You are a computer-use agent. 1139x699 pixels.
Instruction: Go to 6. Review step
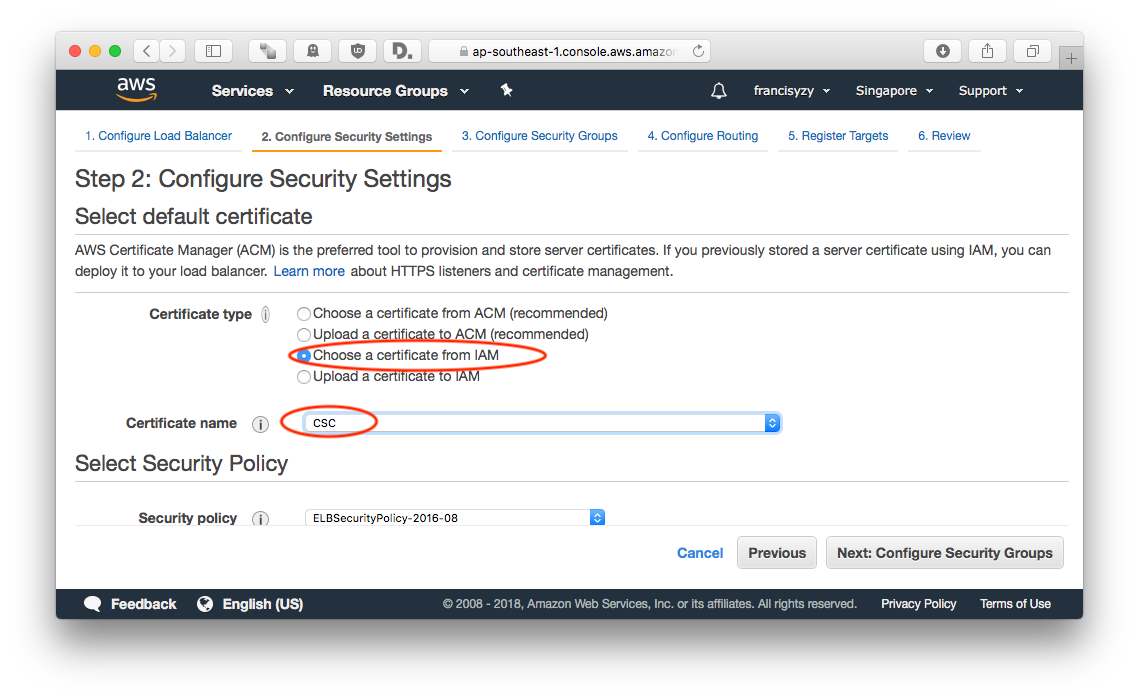[944, 136]
